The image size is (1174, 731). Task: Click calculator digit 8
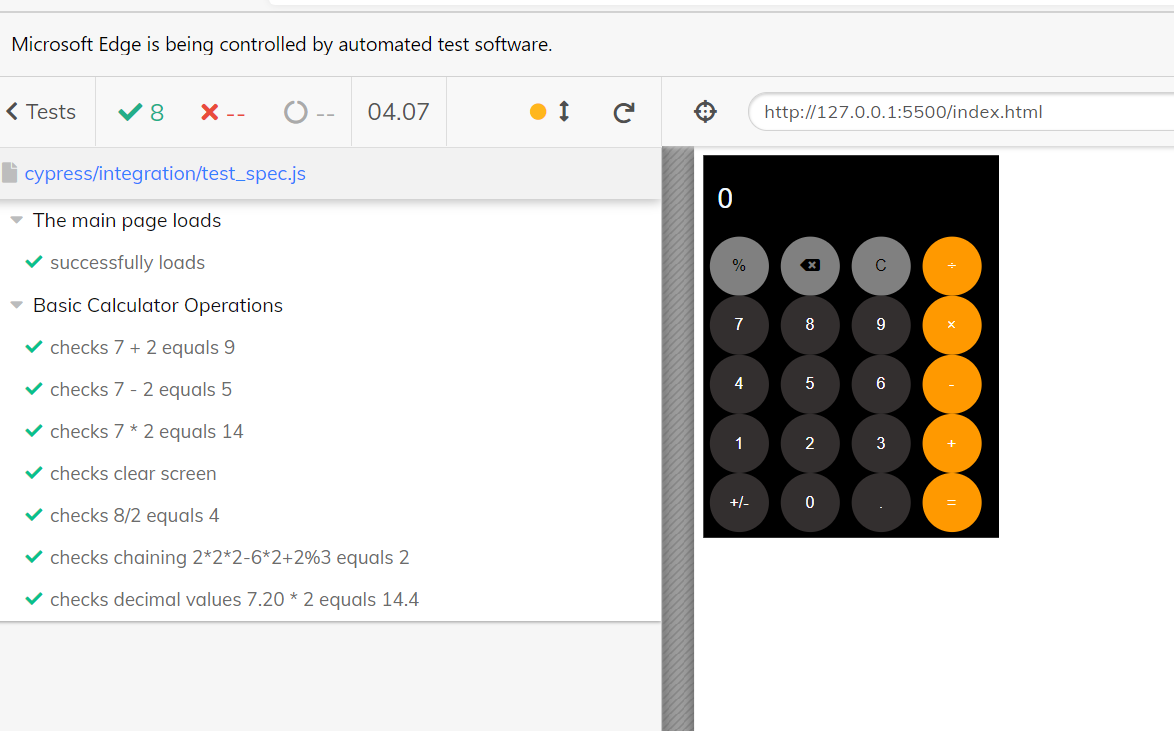809,325
